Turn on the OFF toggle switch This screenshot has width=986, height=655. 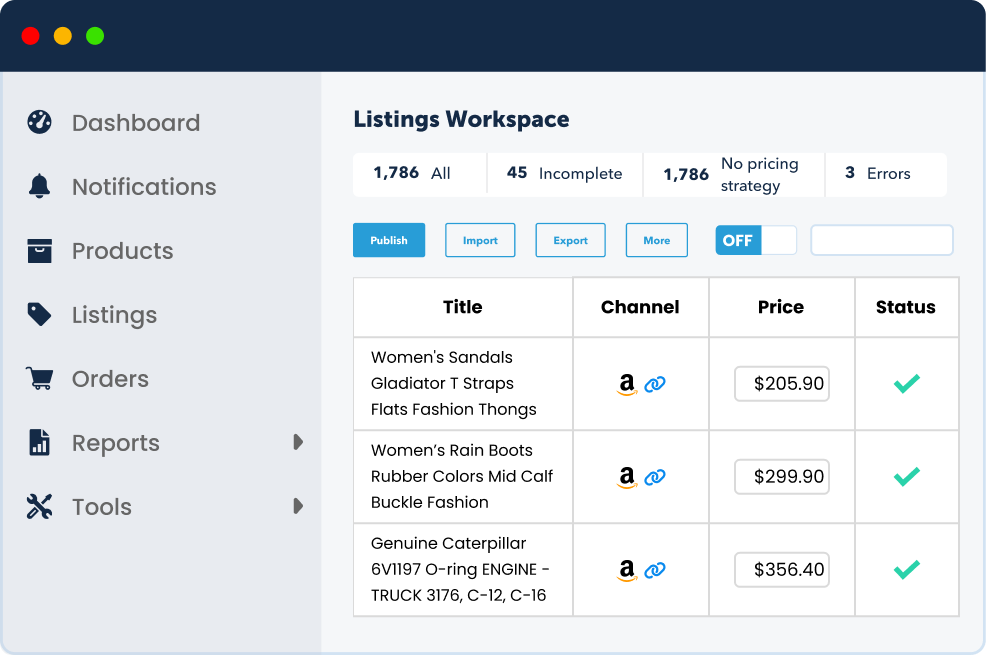[x=756, y=240]
